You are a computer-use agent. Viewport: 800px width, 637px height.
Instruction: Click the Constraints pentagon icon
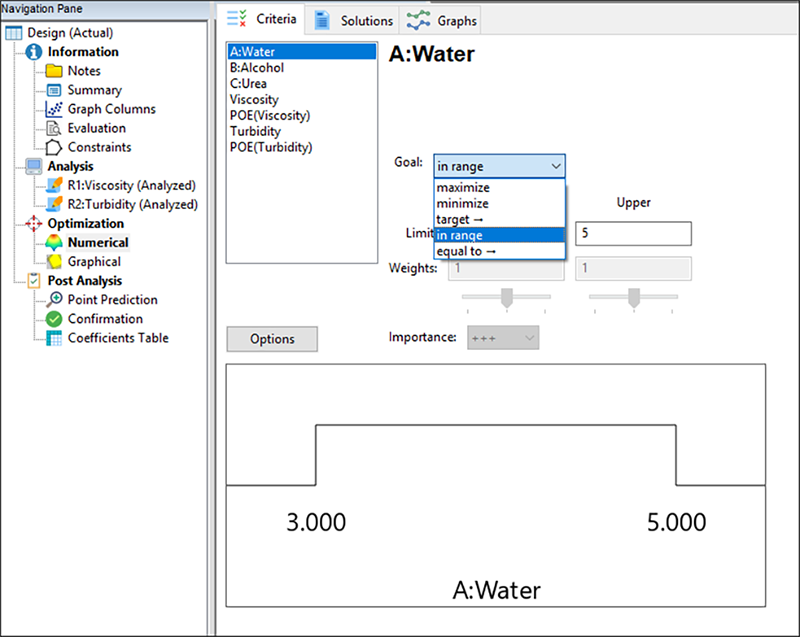click(x=54, y=147)
